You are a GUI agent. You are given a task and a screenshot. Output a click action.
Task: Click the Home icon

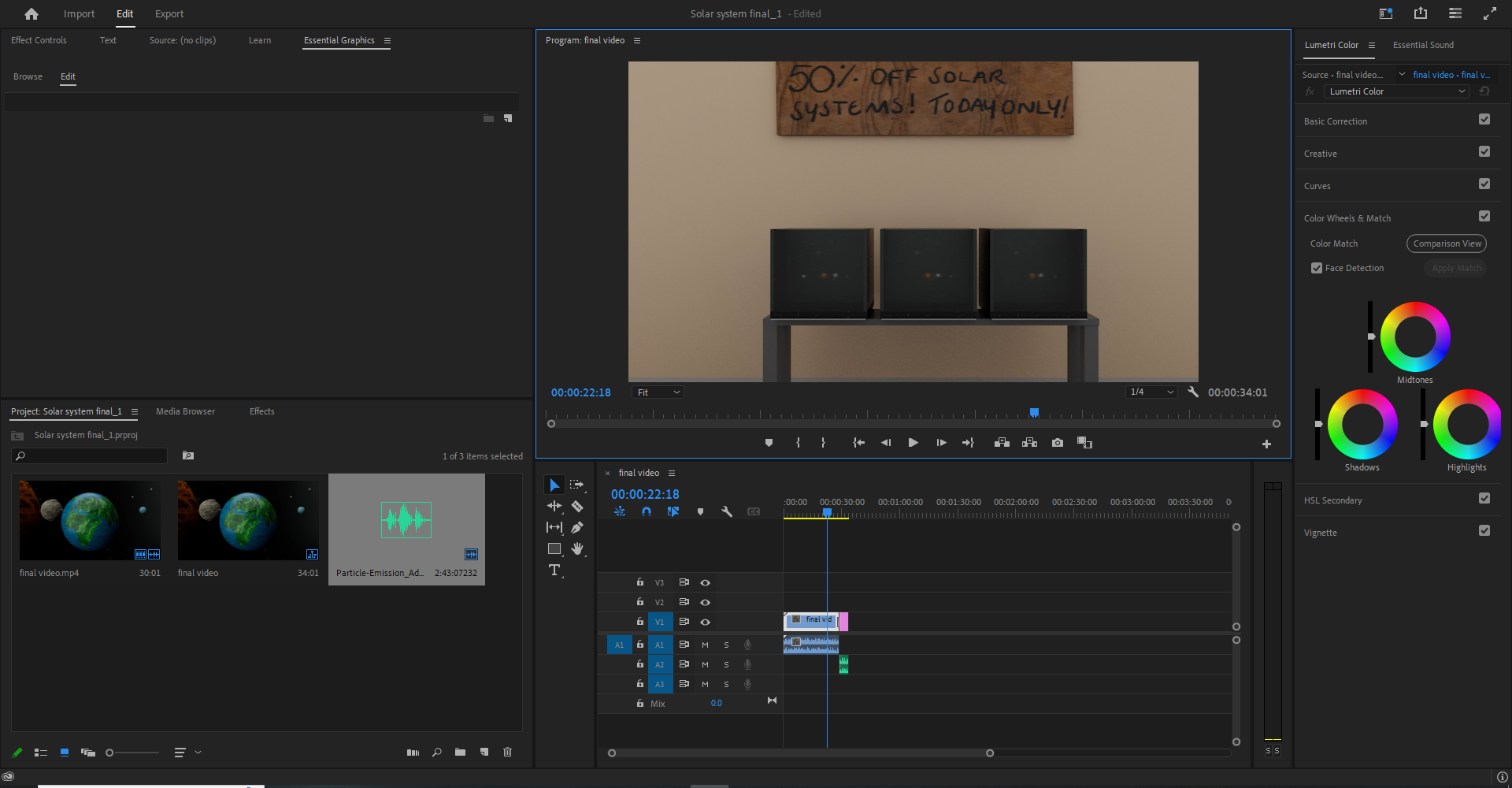[x=31, y=14]
